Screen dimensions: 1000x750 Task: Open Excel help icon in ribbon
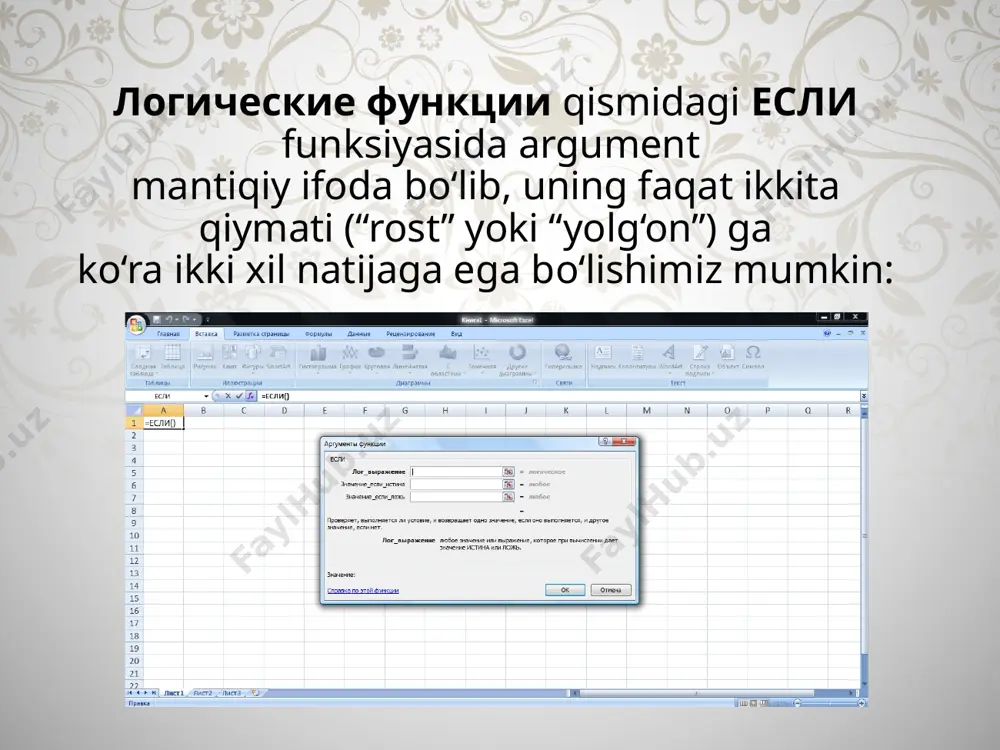(827, 334)
